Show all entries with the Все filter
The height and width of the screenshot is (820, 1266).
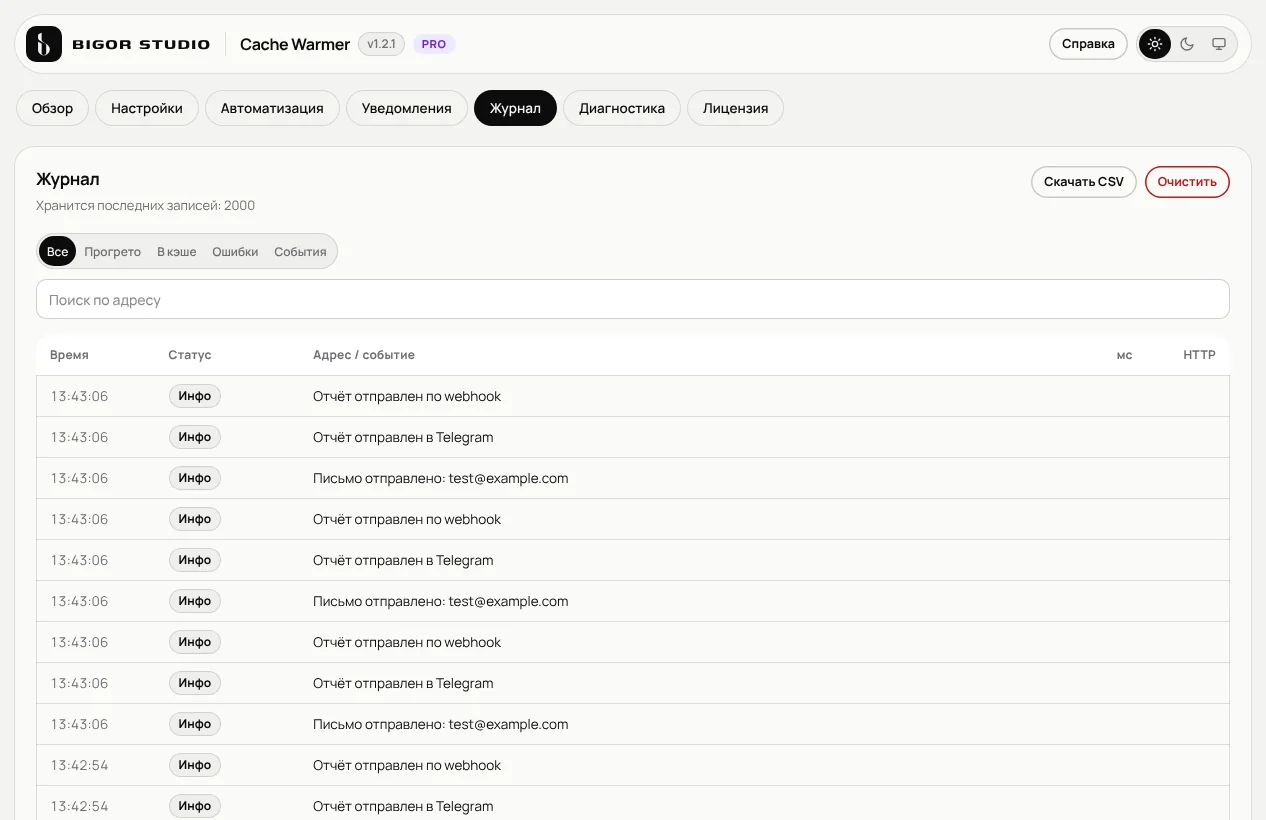[58, 252]
